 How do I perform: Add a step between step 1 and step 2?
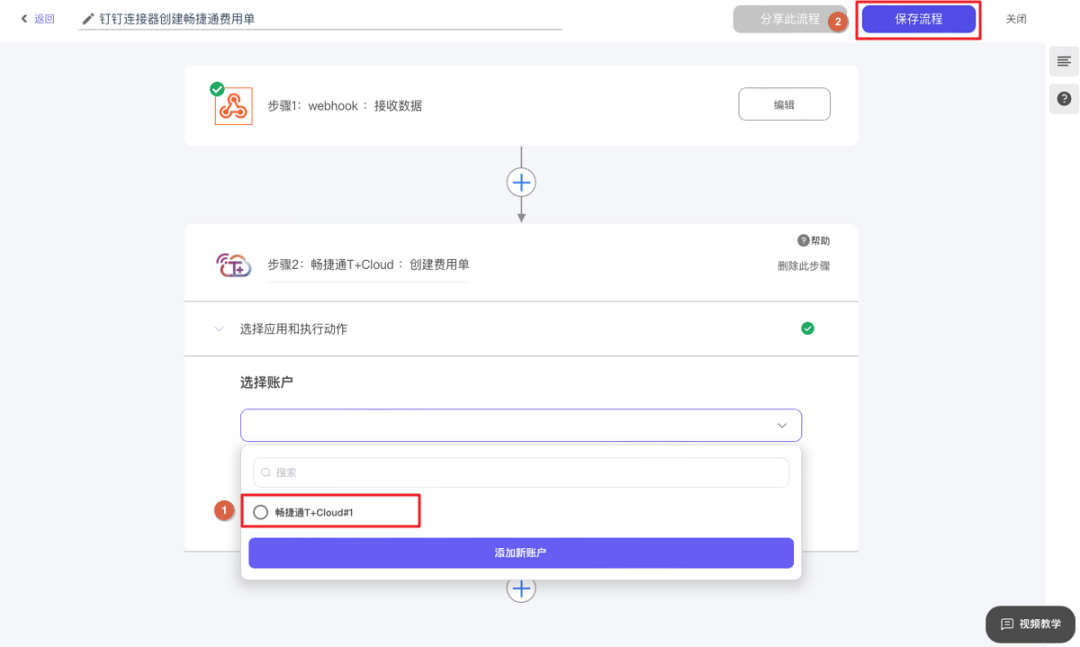521,183
